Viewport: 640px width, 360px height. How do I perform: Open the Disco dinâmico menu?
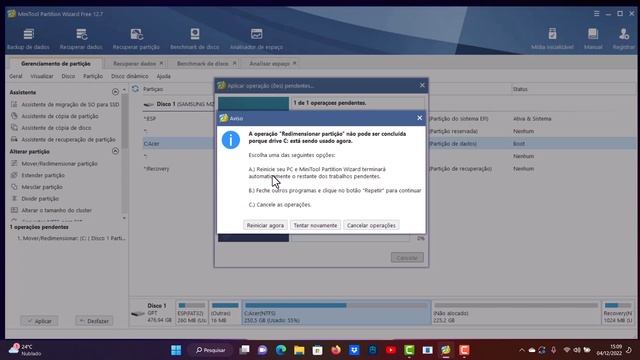pos(129,76)
